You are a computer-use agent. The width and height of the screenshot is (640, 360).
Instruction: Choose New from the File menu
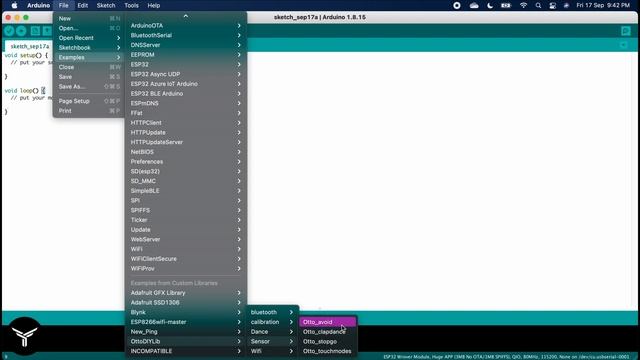point(88,18)
